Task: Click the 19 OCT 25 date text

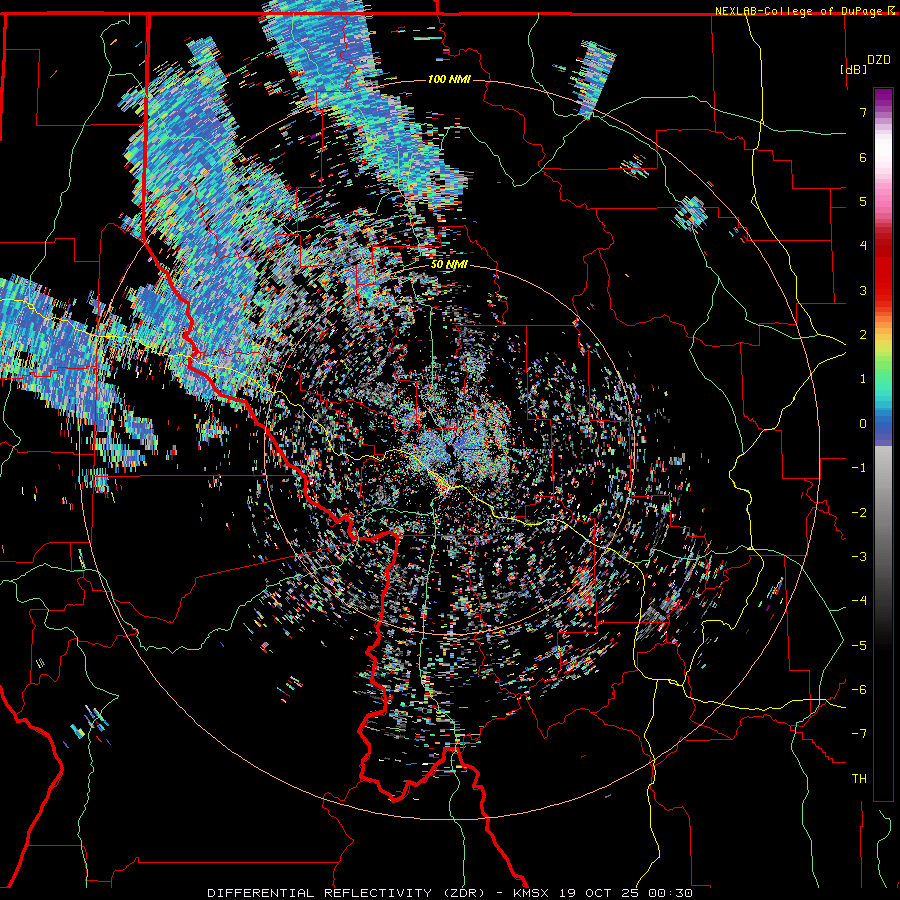Action: point(602,893)
